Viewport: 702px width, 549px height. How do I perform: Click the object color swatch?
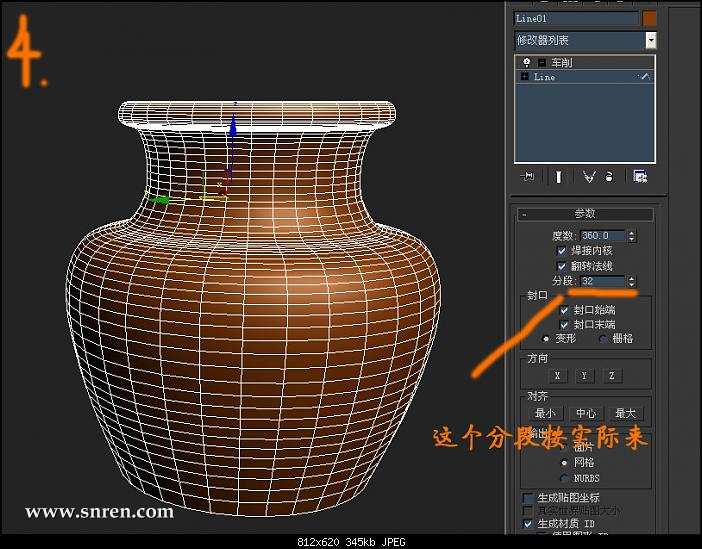pos(650,18)
